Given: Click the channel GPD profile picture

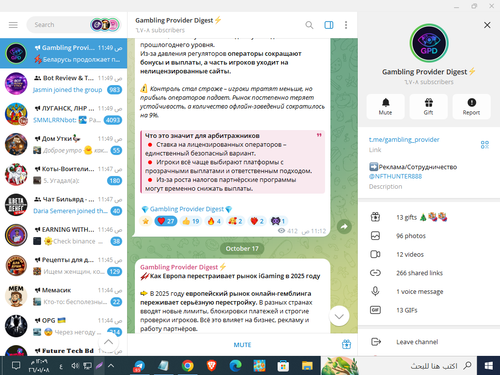Looking at the screenshot, I should point(429,43).
